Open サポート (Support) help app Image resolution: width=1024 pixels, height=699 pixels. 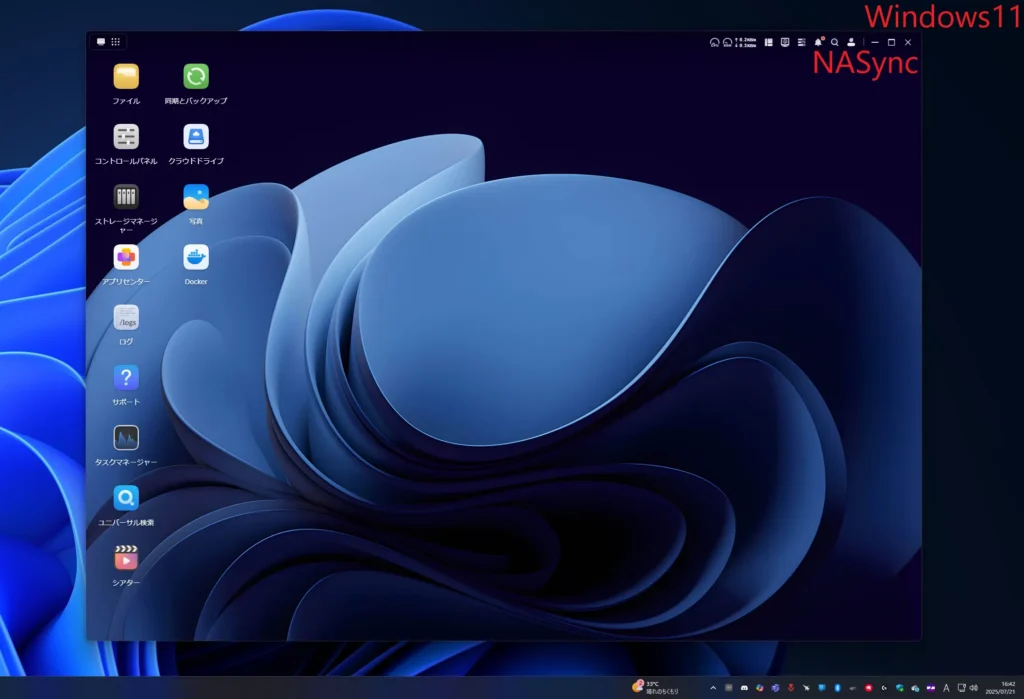pyautogui.click(x=126, y=378)
